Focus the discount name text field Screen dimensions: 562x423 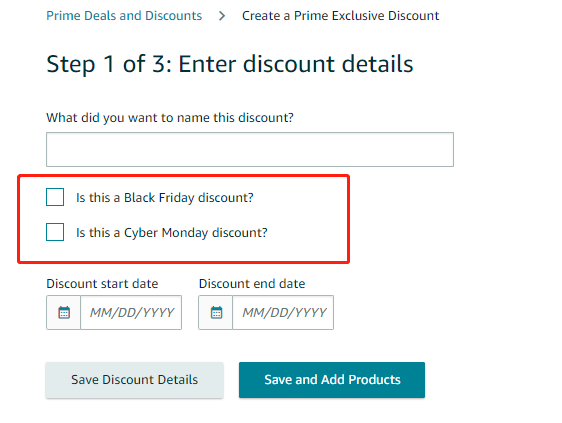pos(250,149)
